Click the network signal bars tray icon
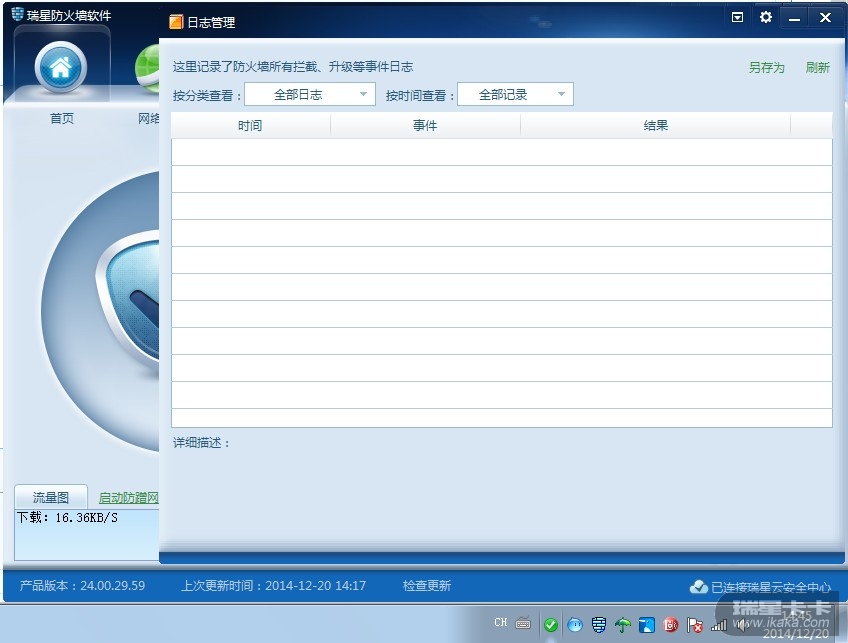Viewport: 848px width, 643px height. 719,626
